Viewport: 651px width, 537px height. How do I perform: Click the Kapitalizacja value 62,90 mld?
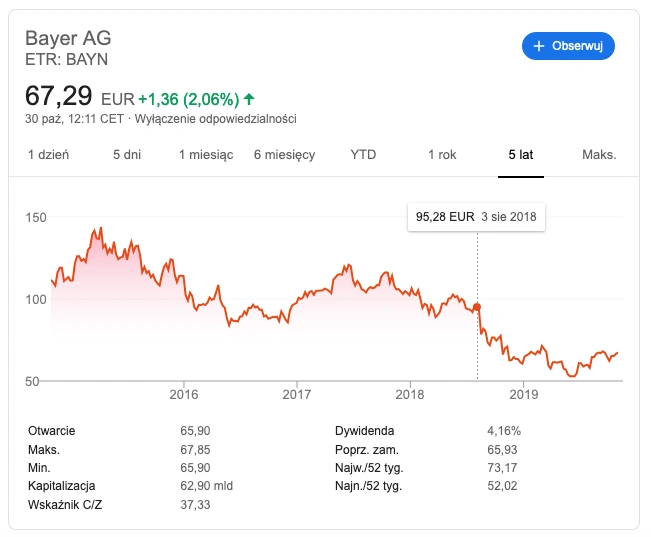tap(206, 486)
